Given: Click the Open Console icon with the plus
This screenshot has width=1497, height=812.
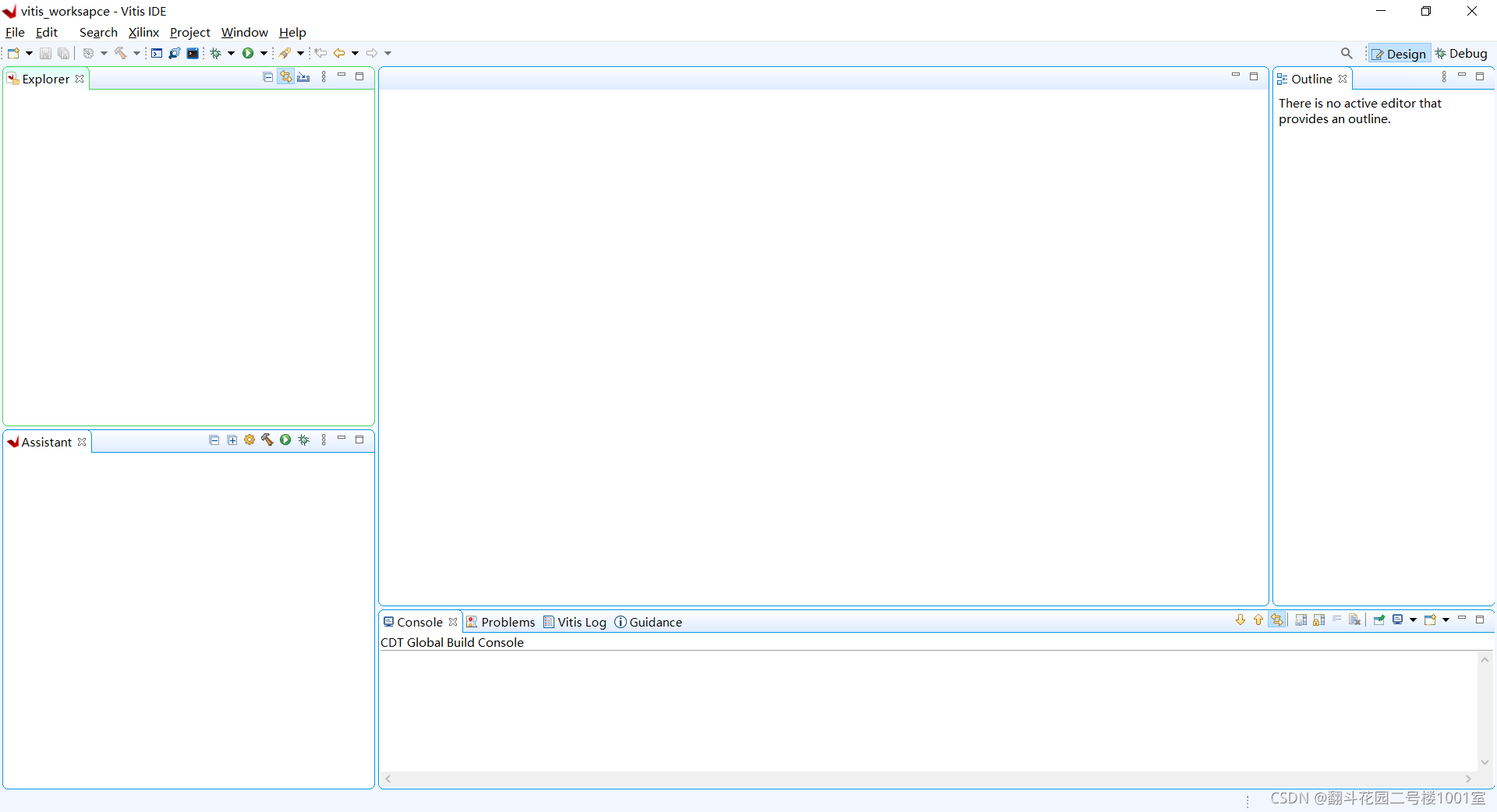Looking at the screenshot, I should (1431, 620).
